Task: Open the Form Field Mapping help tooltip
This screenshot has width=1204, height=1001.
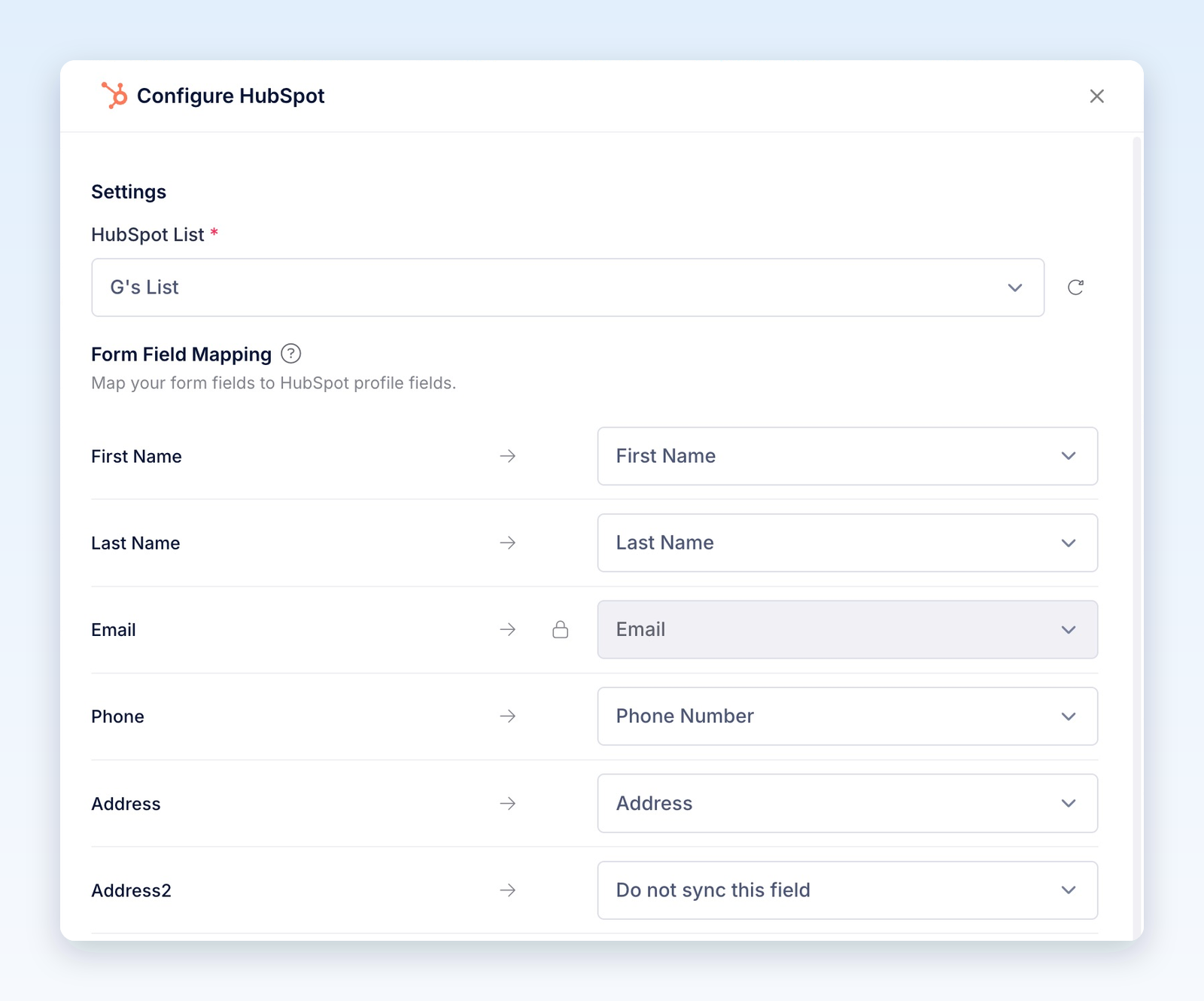Action: [290, 354]
